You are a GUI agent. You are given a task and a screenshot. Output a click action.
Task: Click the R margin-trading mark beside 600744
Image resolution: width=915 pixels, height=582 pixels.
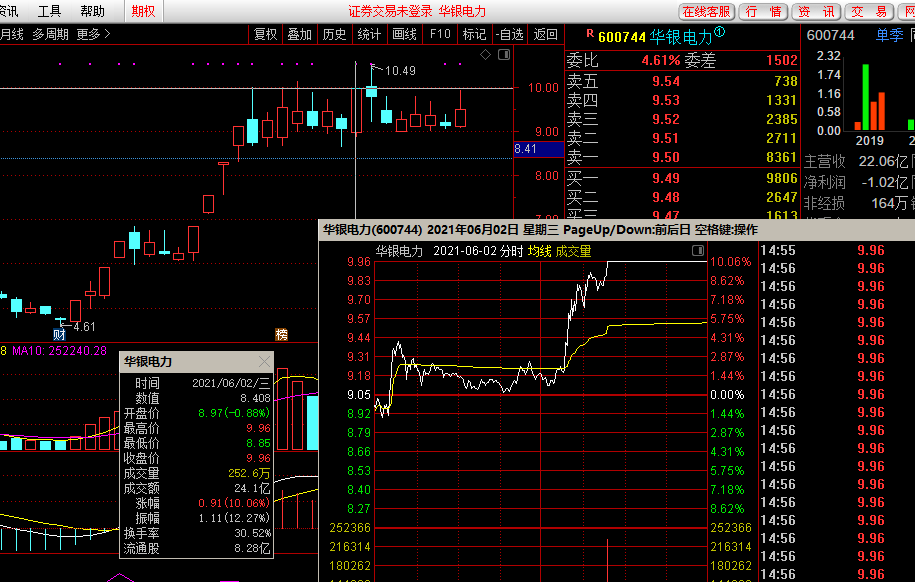pos(590,34)
